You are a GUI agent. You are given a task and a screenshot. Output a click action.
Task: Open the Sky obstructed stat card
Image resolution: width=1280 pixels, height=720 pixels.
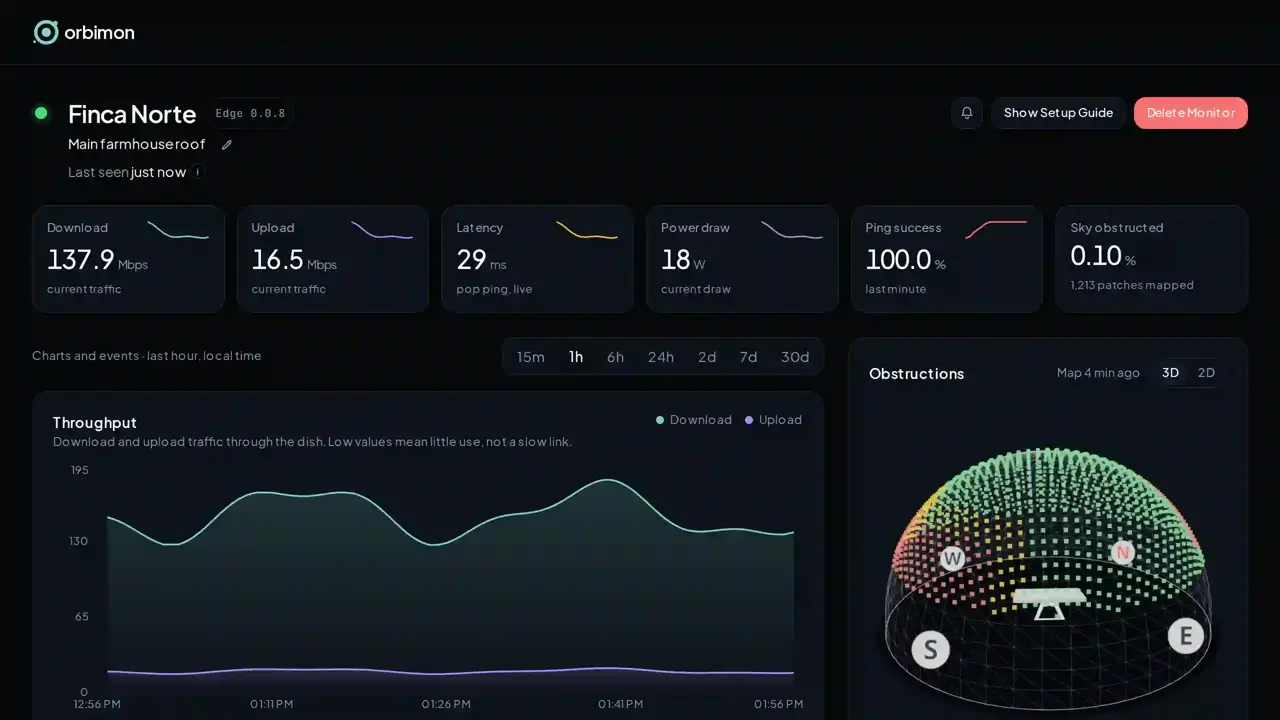1152,259
